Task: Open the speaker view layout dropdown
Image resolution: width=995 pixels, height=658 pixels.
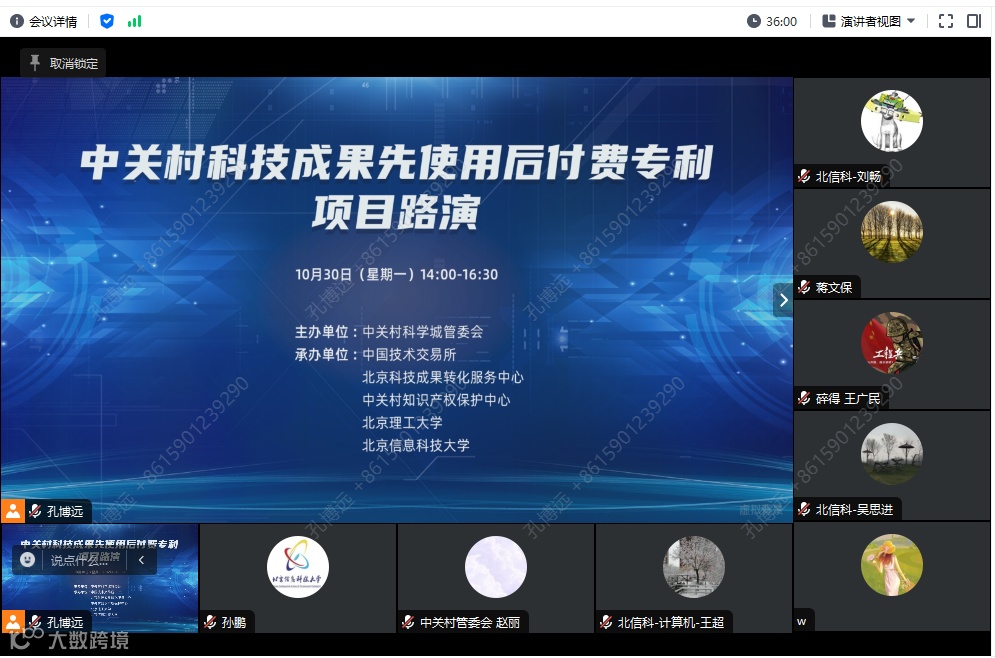Action: coord(869,22)
